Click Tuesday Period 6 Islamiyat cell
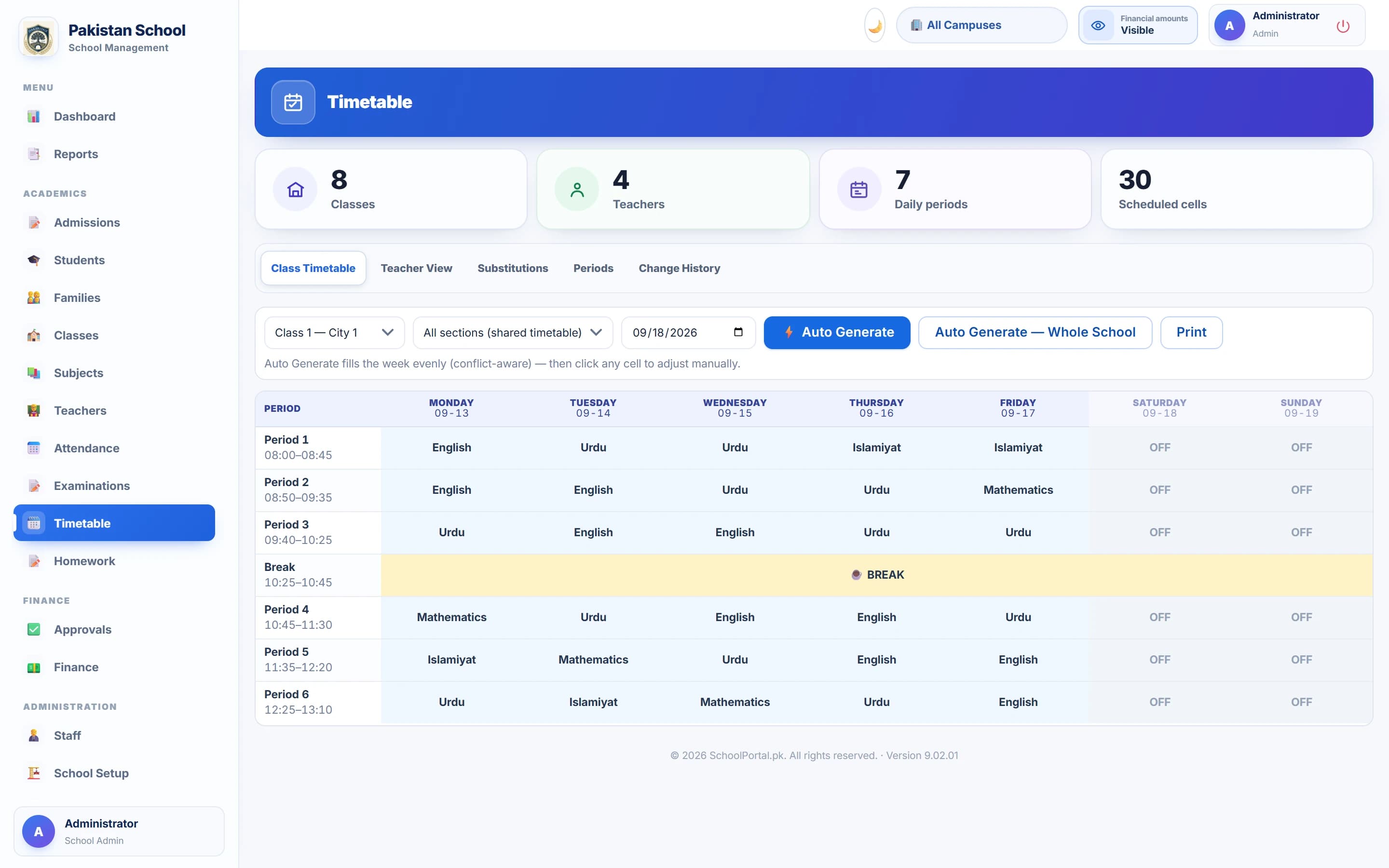 click(x=594, y=702)
